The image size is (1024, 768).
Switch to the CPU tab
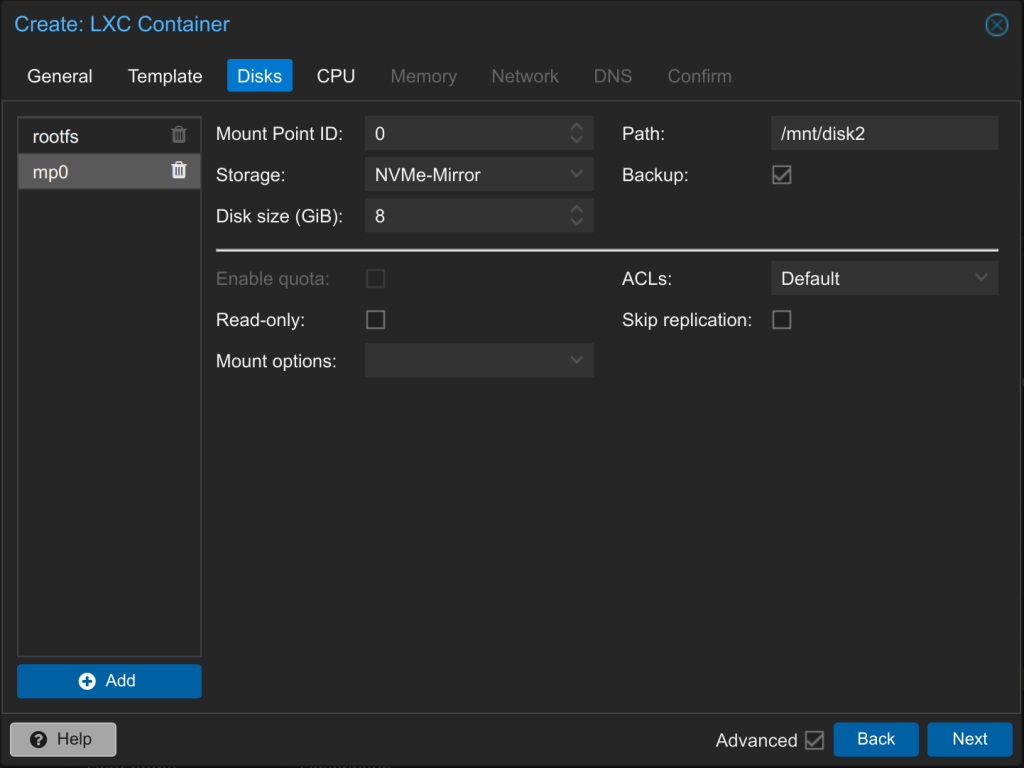(335, 75)
